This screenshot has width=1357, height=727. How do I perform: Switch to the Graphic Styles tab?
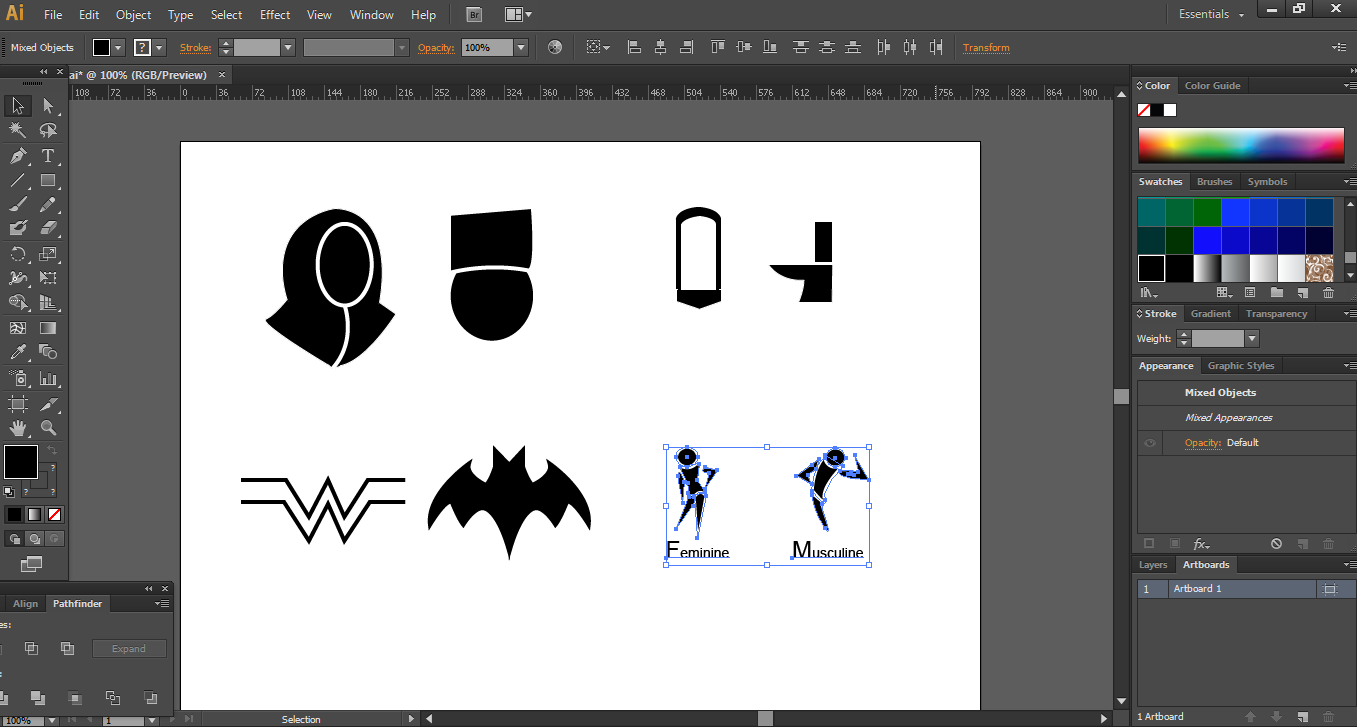click(x=1241, y=366)
